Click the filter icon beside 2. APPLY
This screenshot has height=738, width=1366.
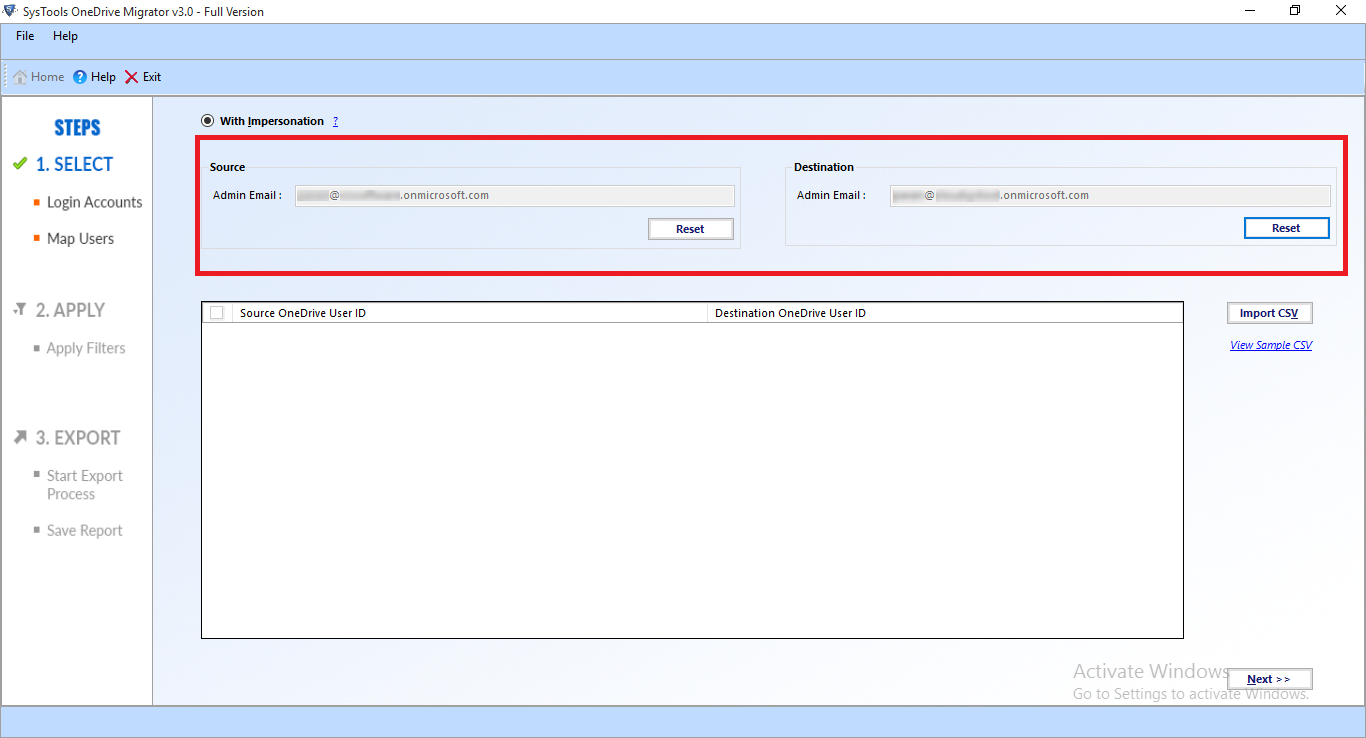point(20,310)
